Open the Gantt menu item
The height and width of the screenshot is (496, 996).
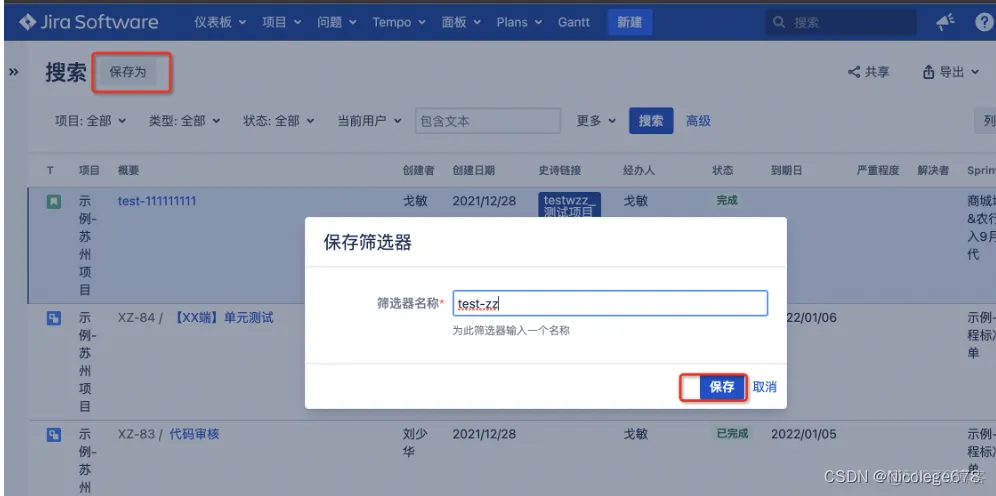574,22
